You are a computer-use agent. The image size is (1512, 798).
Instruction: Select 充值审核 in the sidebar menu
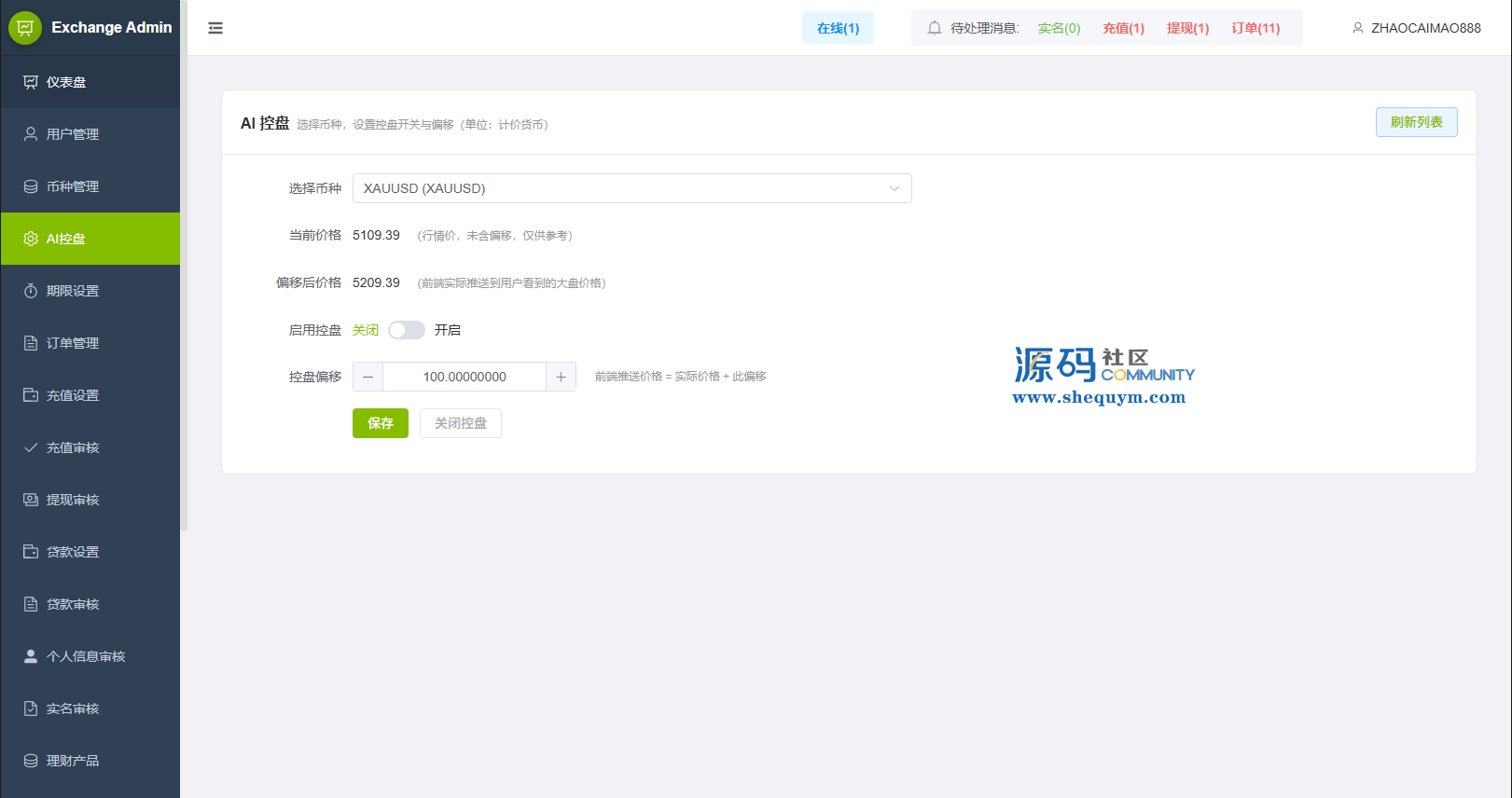point(73,447)
